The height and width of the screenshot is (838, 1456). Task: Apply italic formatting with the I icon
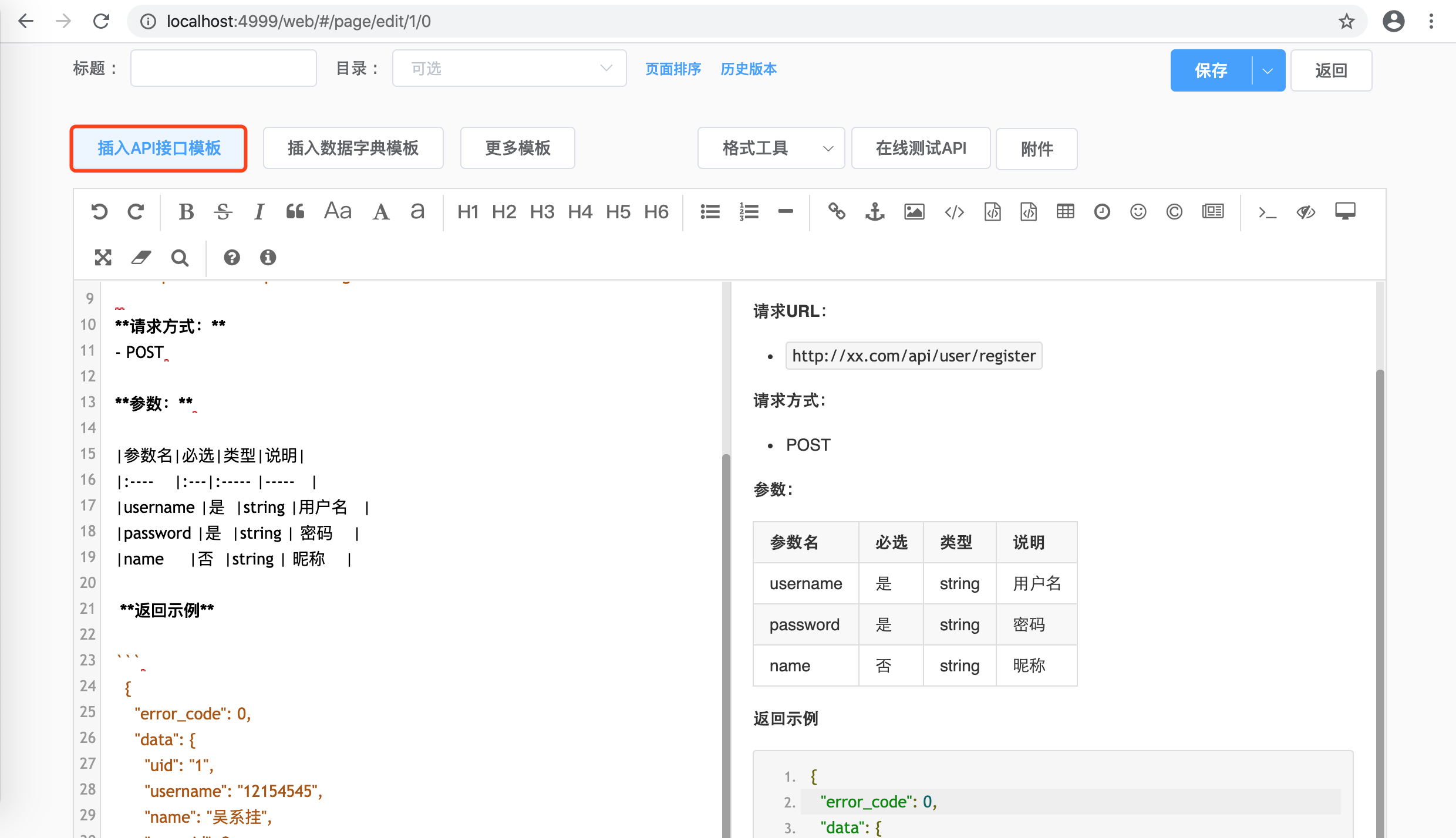tap(259, 211)
